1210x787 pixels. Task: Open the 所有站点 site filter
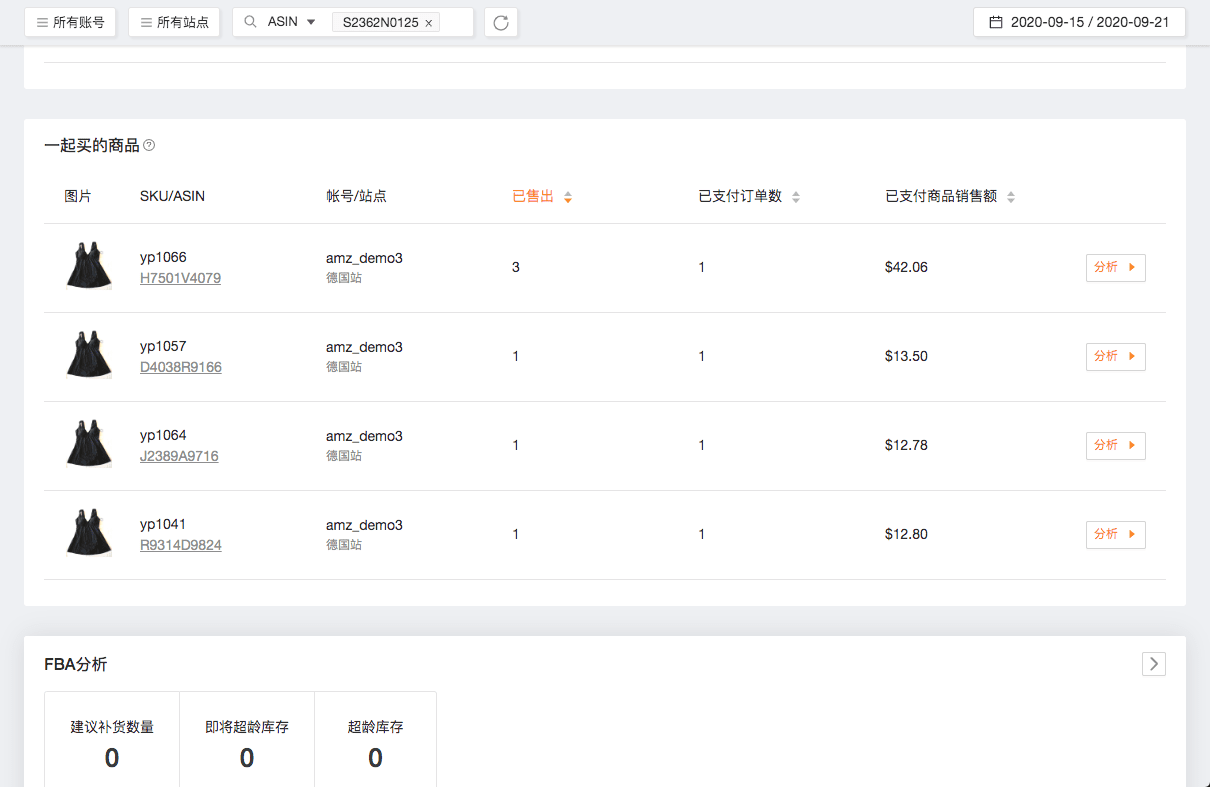[174, 22]
